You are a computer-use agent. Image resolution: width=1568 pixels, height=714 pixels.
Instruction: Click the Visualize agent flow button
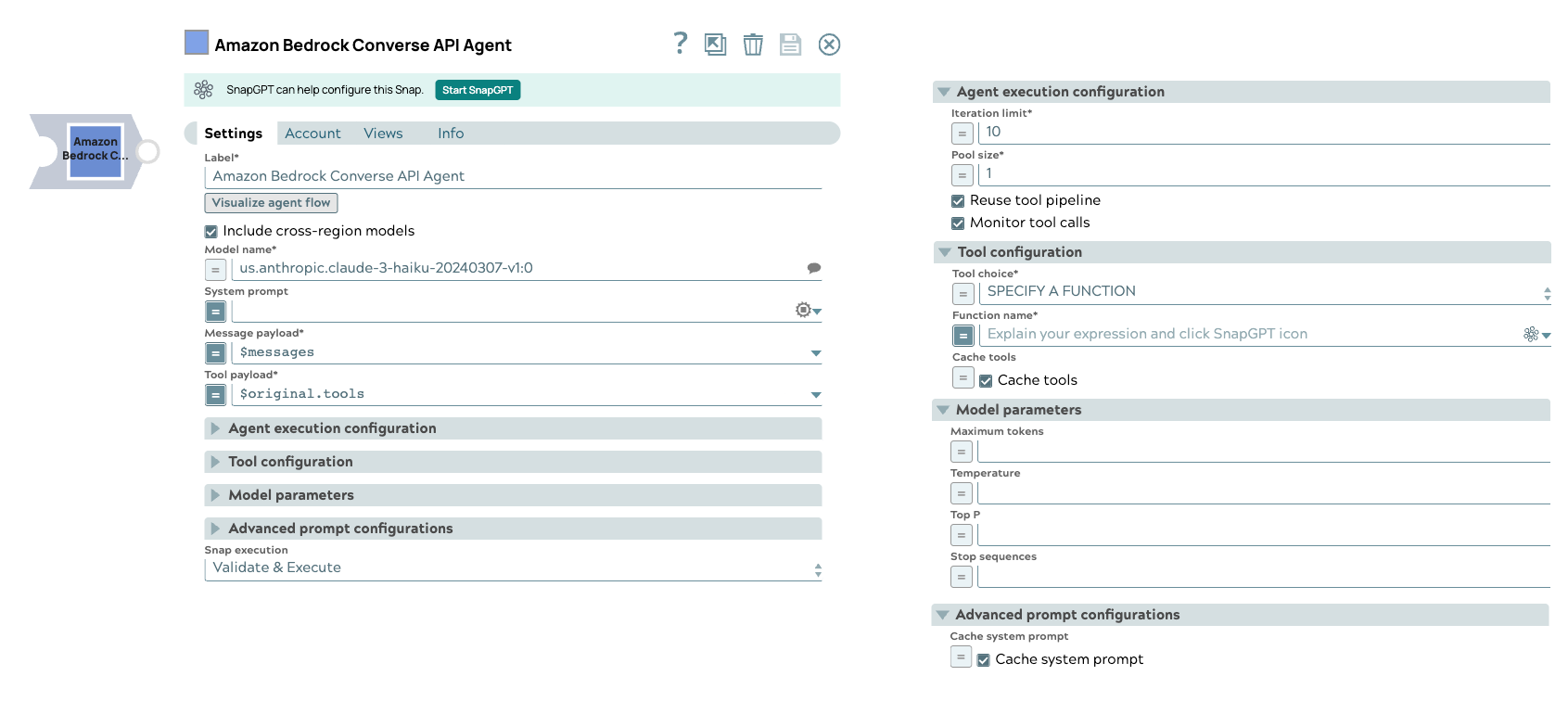[271, 202]
